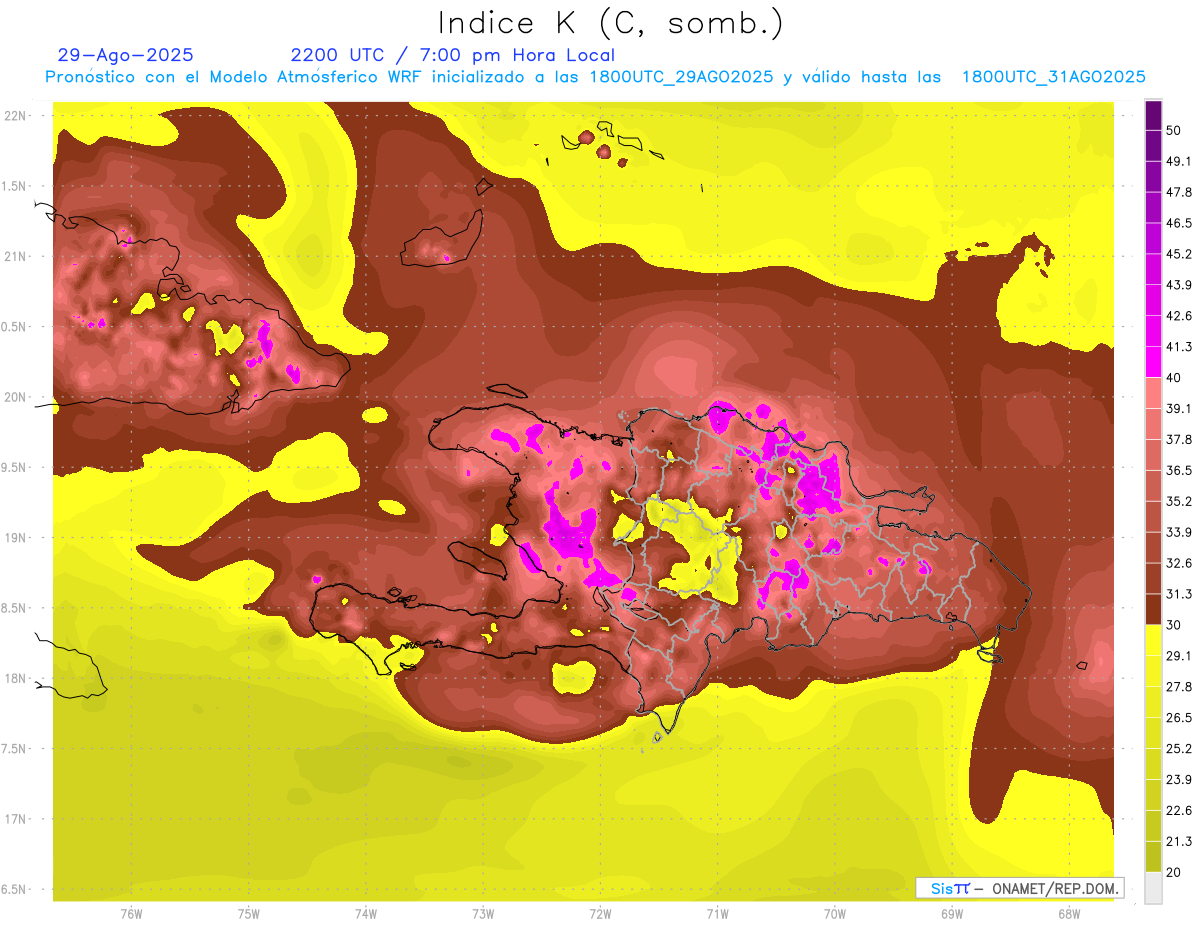
Task: Click the longitude axis label "73W"
Action: [483, 914]
